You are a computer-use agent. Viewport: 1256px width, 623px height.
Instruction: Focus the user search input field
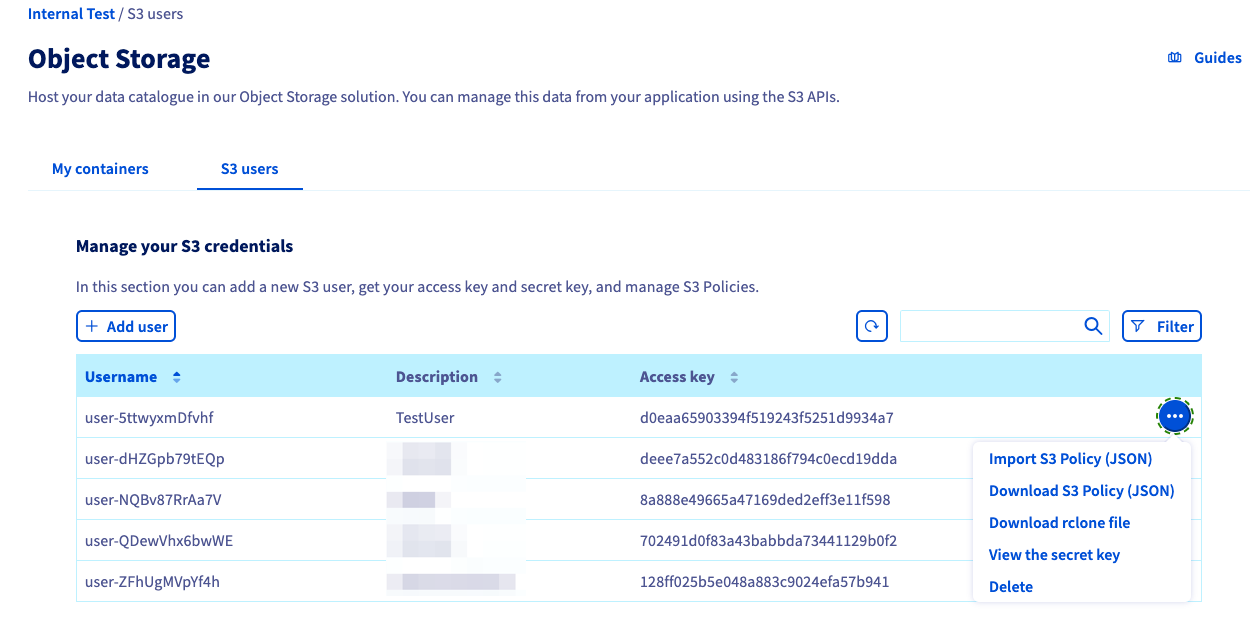pos(990,326)
